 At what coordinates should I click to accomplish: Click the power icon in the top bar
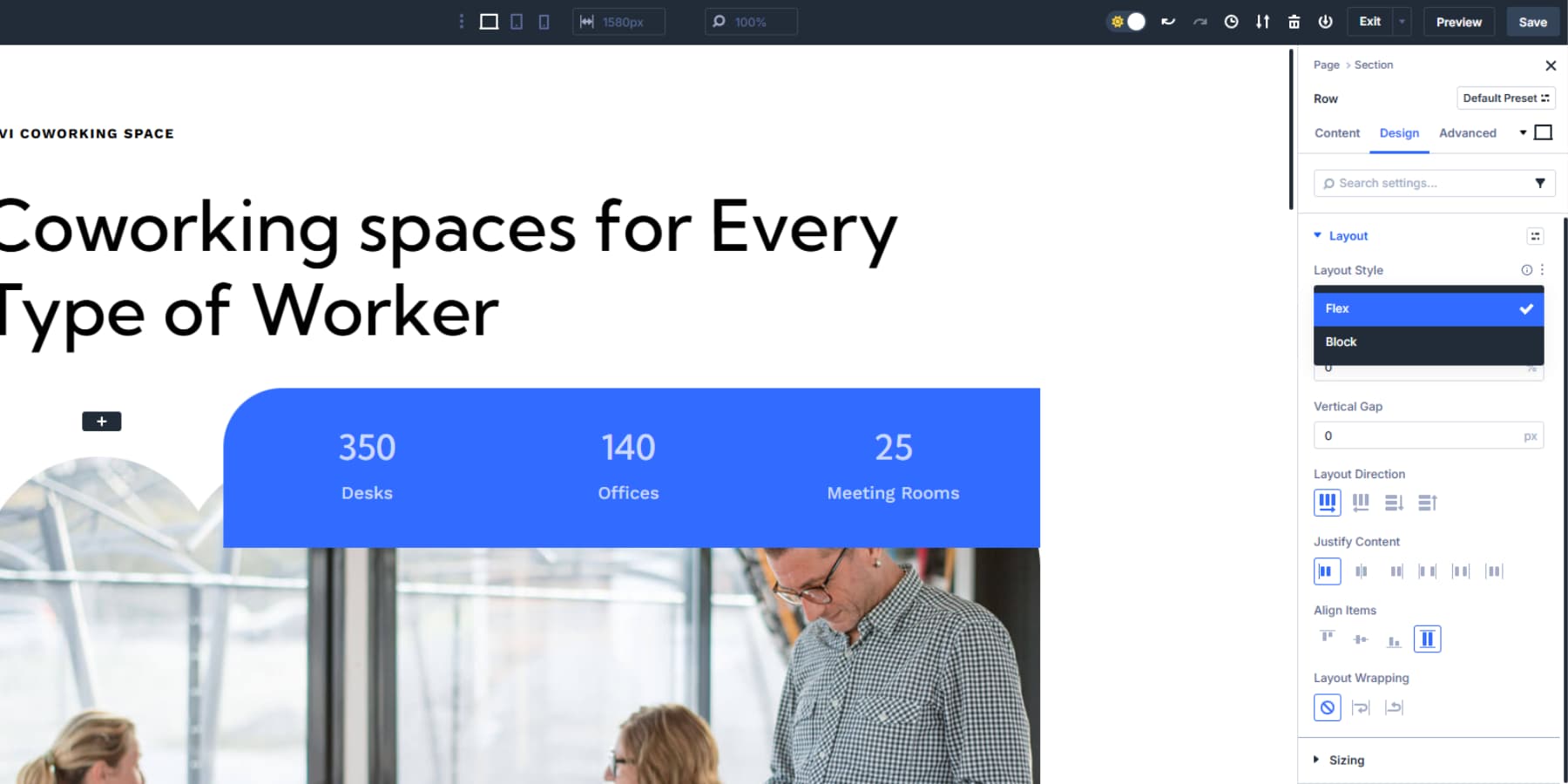coord(1325,22)
